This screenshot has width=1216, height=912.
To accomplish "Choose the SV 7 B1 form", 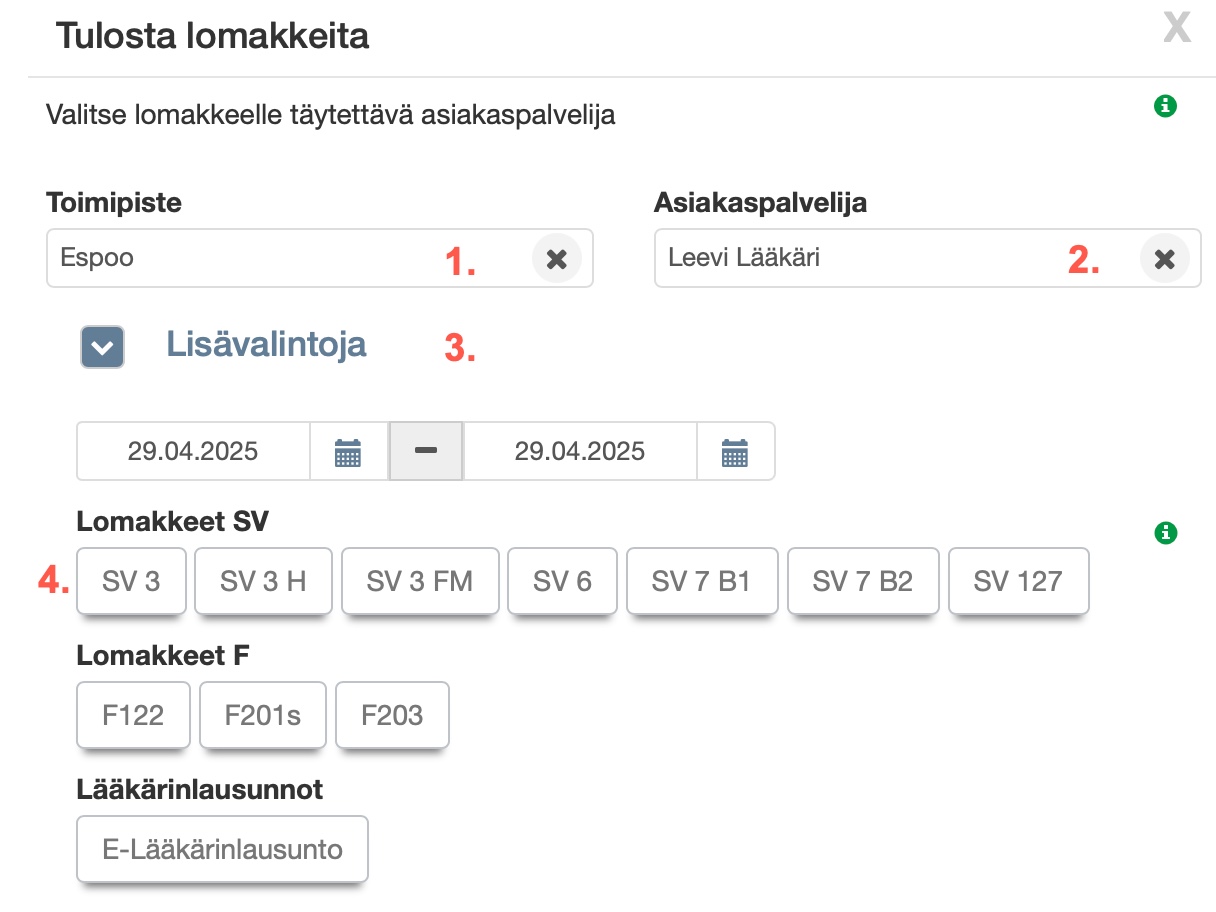I will [x=701, y=581].
